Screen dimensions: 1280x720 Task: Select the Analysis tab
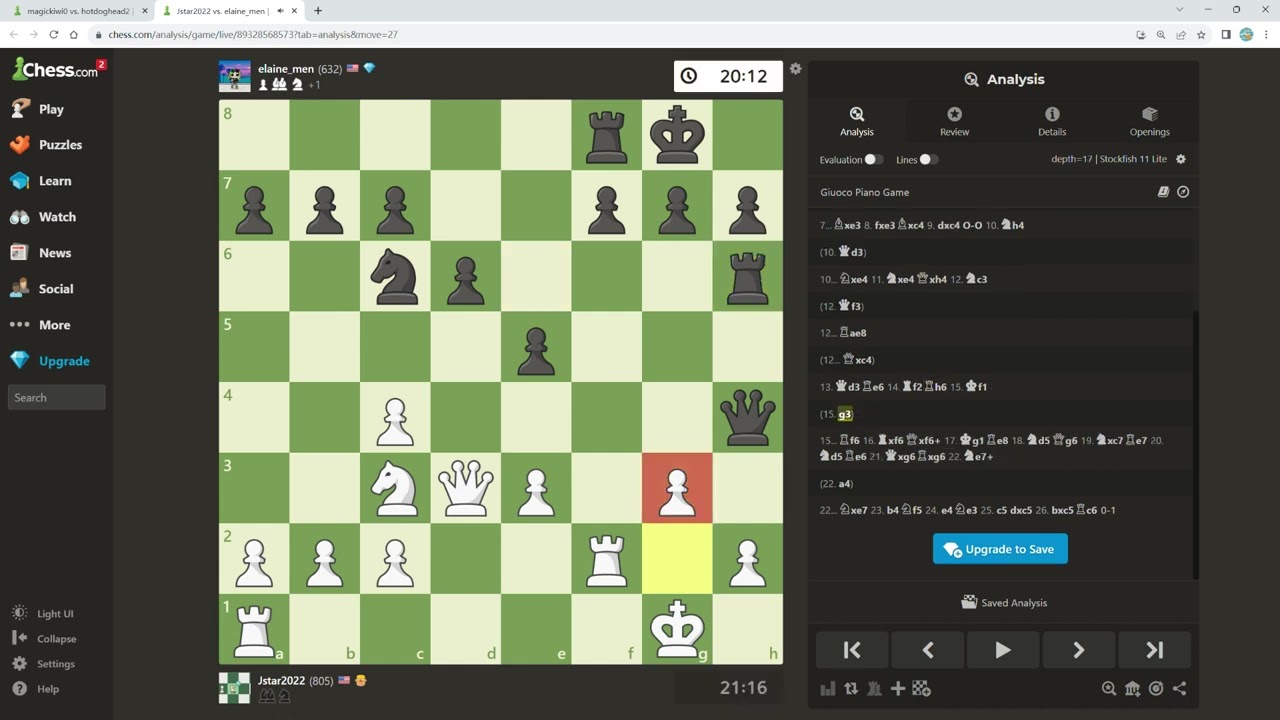click(x=857, y=121)
